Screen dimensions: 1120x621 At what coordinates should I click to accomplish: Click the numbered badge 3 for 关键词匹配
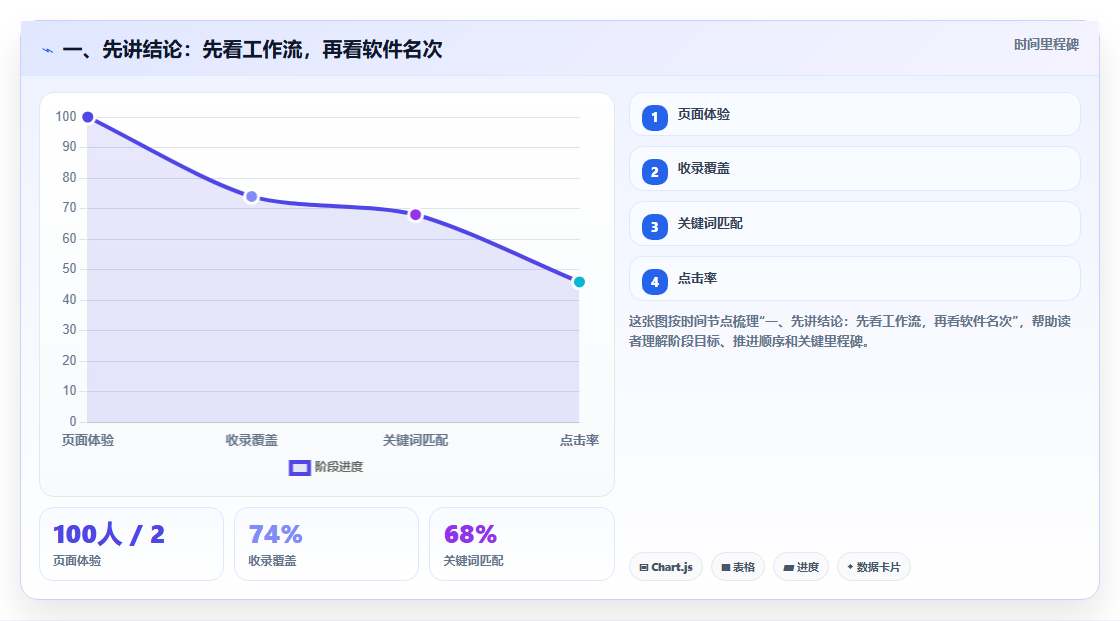tap(654, 227)
